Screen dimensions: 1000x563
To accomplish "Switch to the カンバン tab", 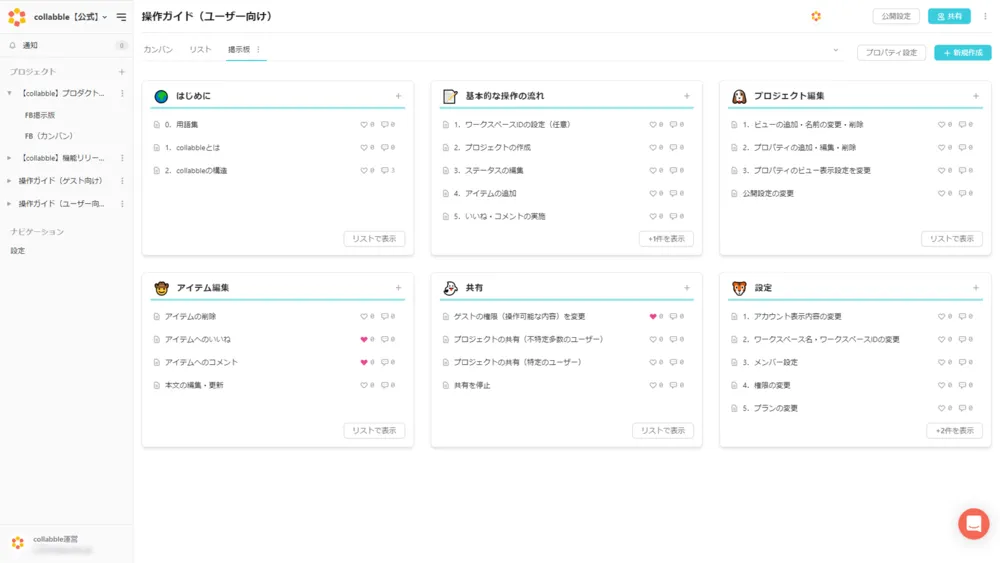I will click(x=158, y=50).
